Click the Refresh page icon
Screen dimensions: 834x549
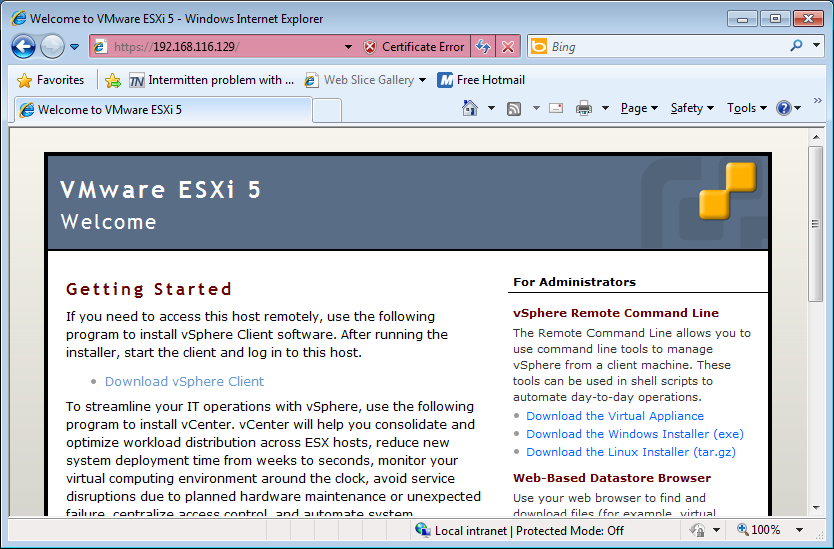(482, 46)
